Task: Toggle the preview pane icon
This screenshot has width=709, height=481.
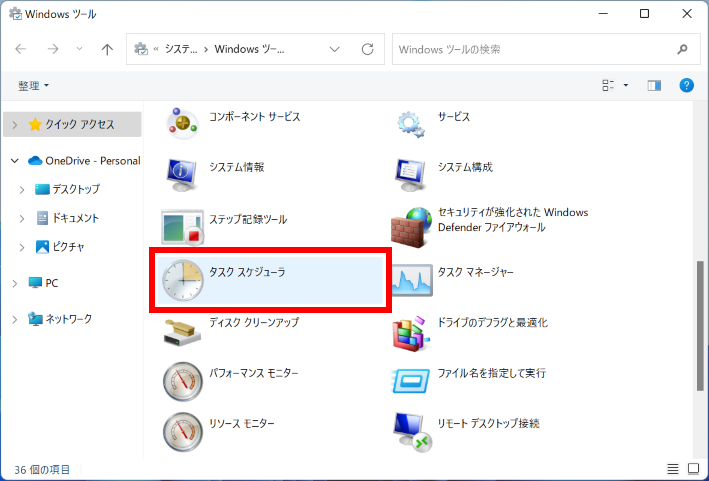Action: click(x=654, y=85)
